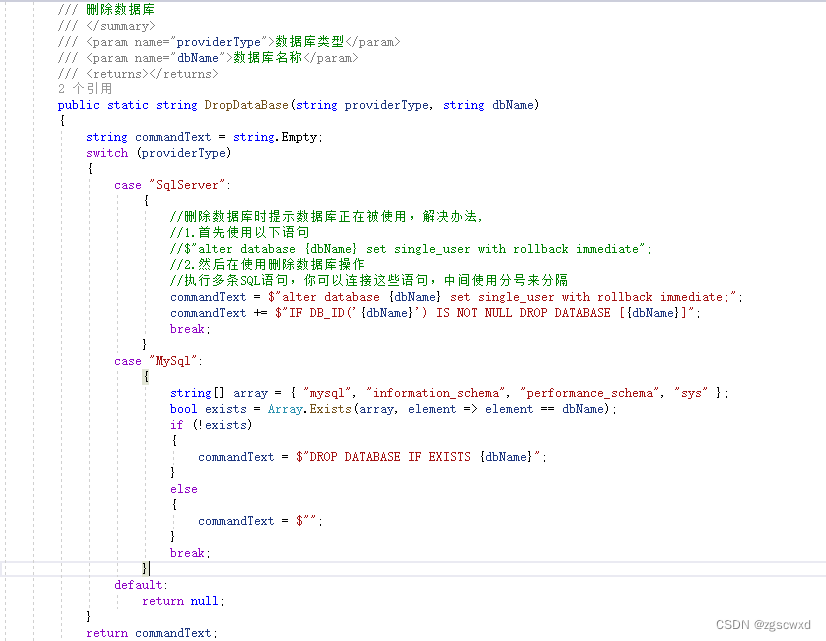Click the '//1.首先使用以下语句' comment

click(240, 232)
